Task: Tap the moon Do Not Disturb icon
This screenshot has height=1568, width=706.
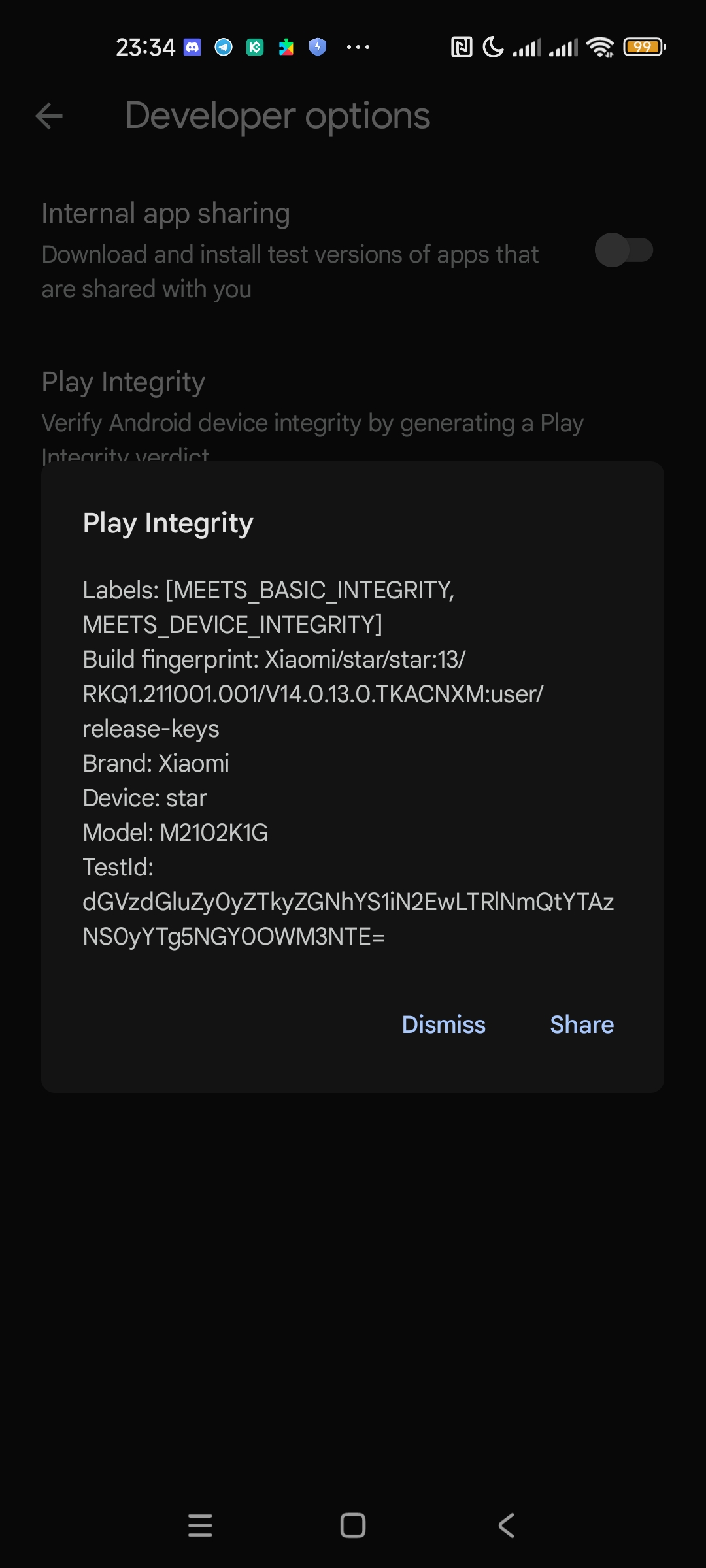Action: 494,47
